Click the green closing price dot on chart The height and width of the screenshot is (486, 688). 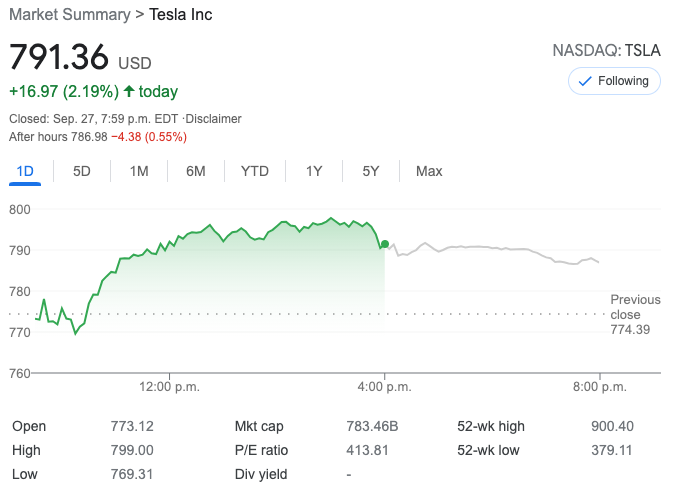(385, 244)
